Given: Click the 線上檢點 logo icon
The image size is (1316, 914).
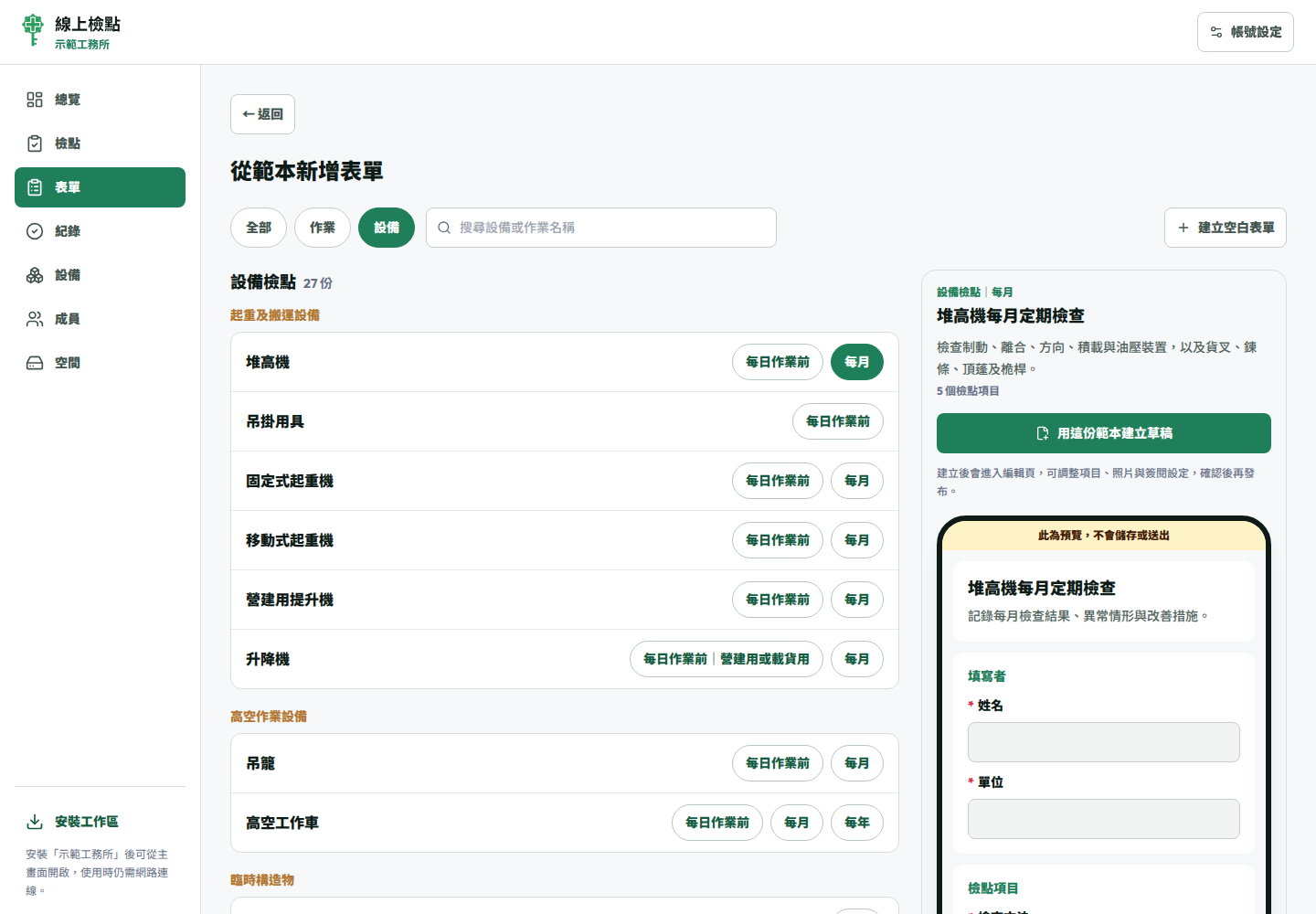Looking at the screenshot, I should tap(33, 30).
